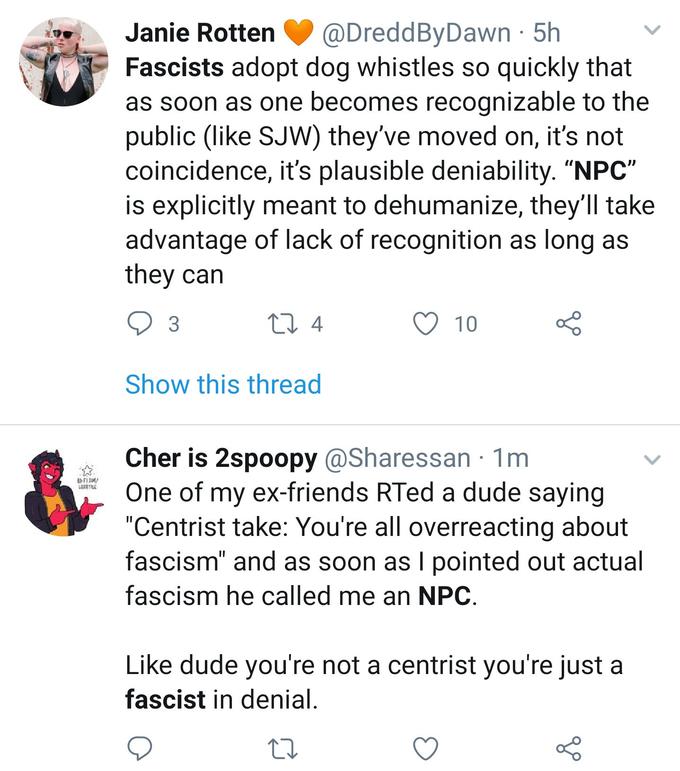Click the 5h timestamp on Janie's tweet

[x=547, y=33]
